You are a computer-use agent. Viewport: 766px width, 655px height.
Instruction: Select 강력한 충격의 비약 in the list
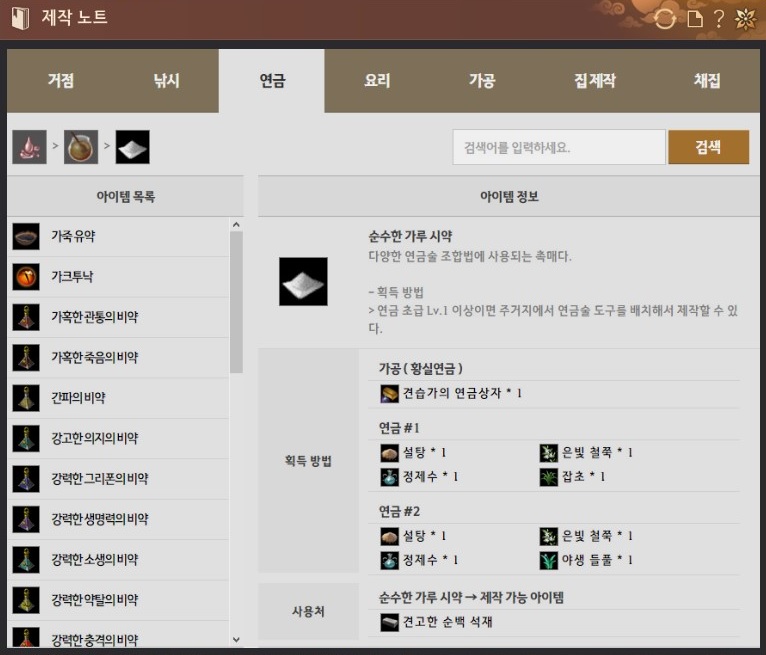[x=118, y=634]
